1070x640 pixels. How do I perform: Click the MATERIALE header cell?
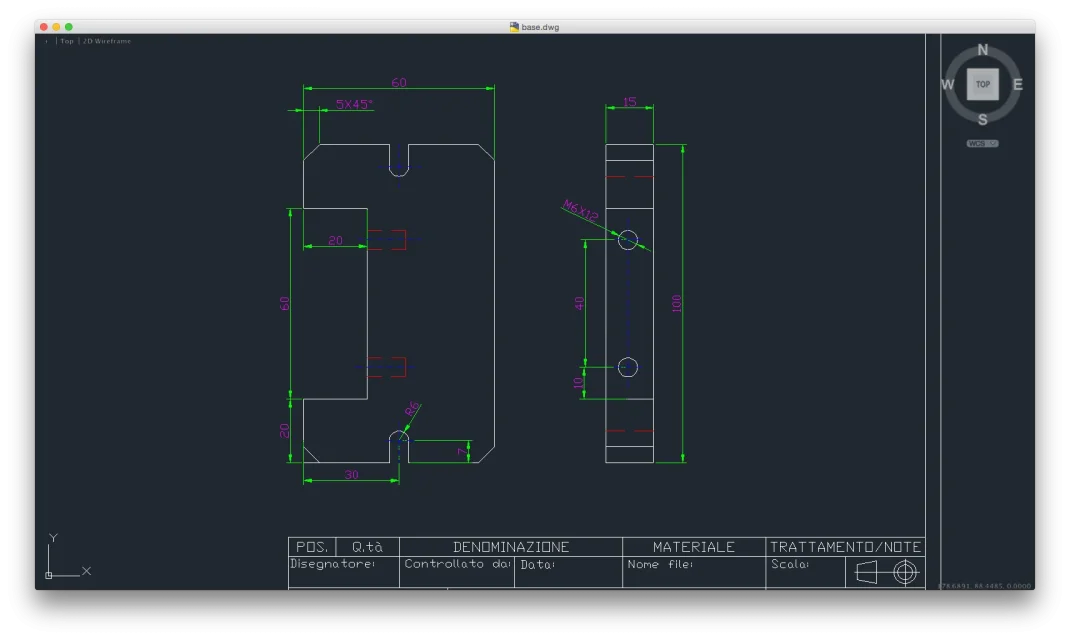(x=693, y=547)
